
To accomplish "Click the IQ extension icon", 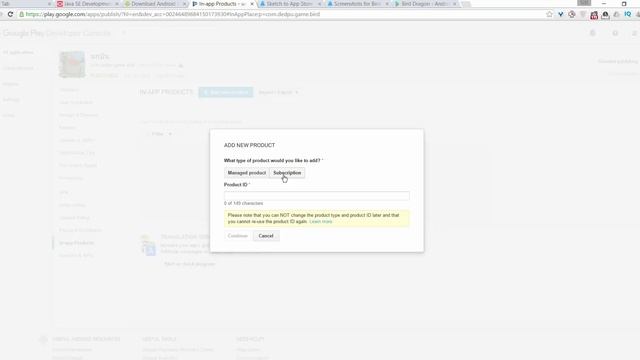I will click(x=627, y=14).
